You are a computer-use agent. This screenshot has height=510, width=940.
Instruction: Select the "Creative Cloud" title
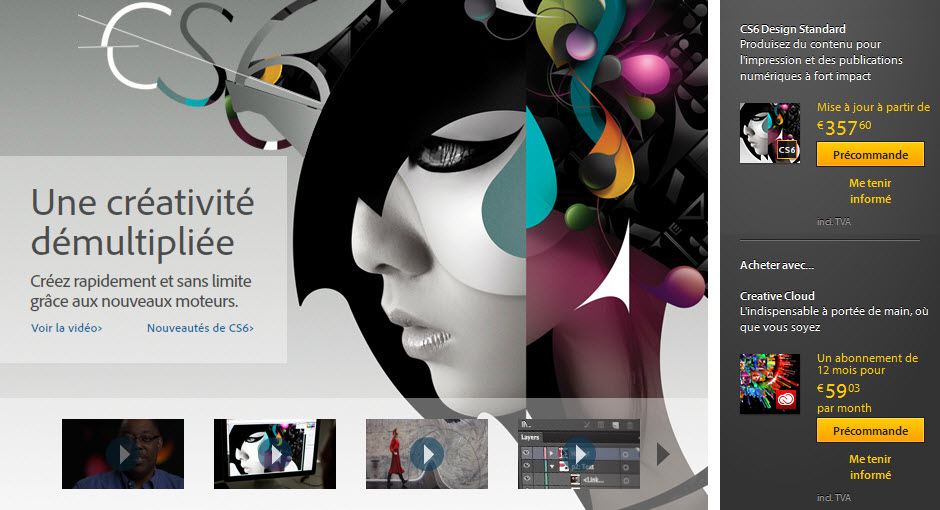(777, 295)
